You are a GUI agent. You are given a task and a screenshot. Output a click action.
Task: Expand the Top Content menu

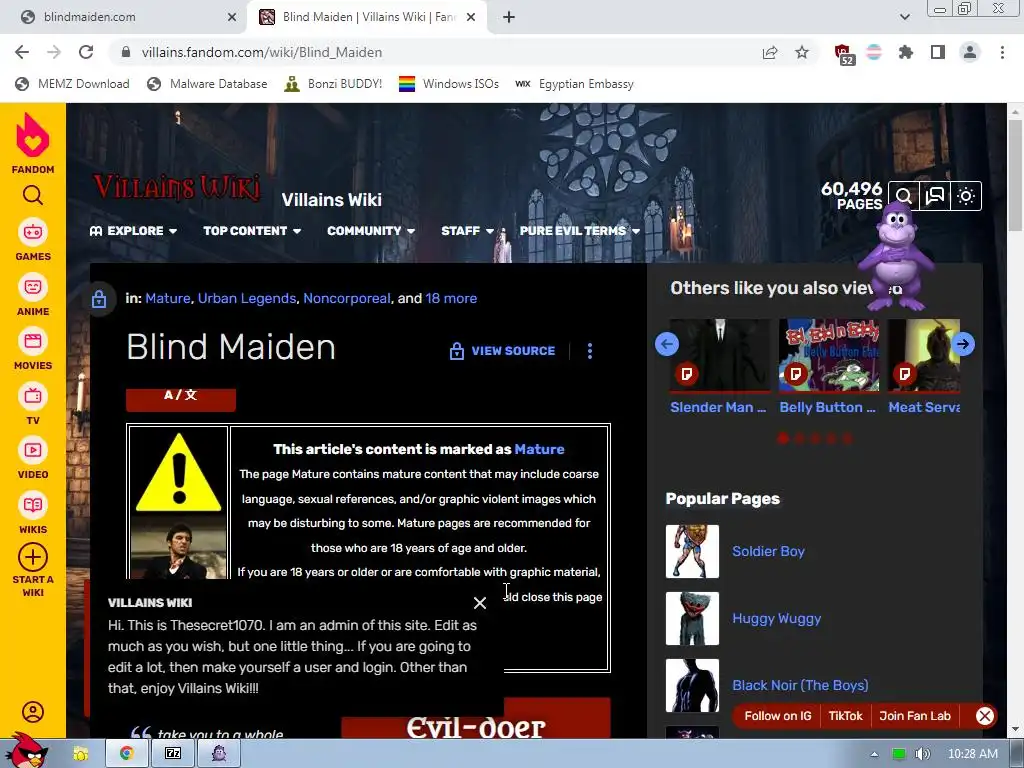coord(252,231)
